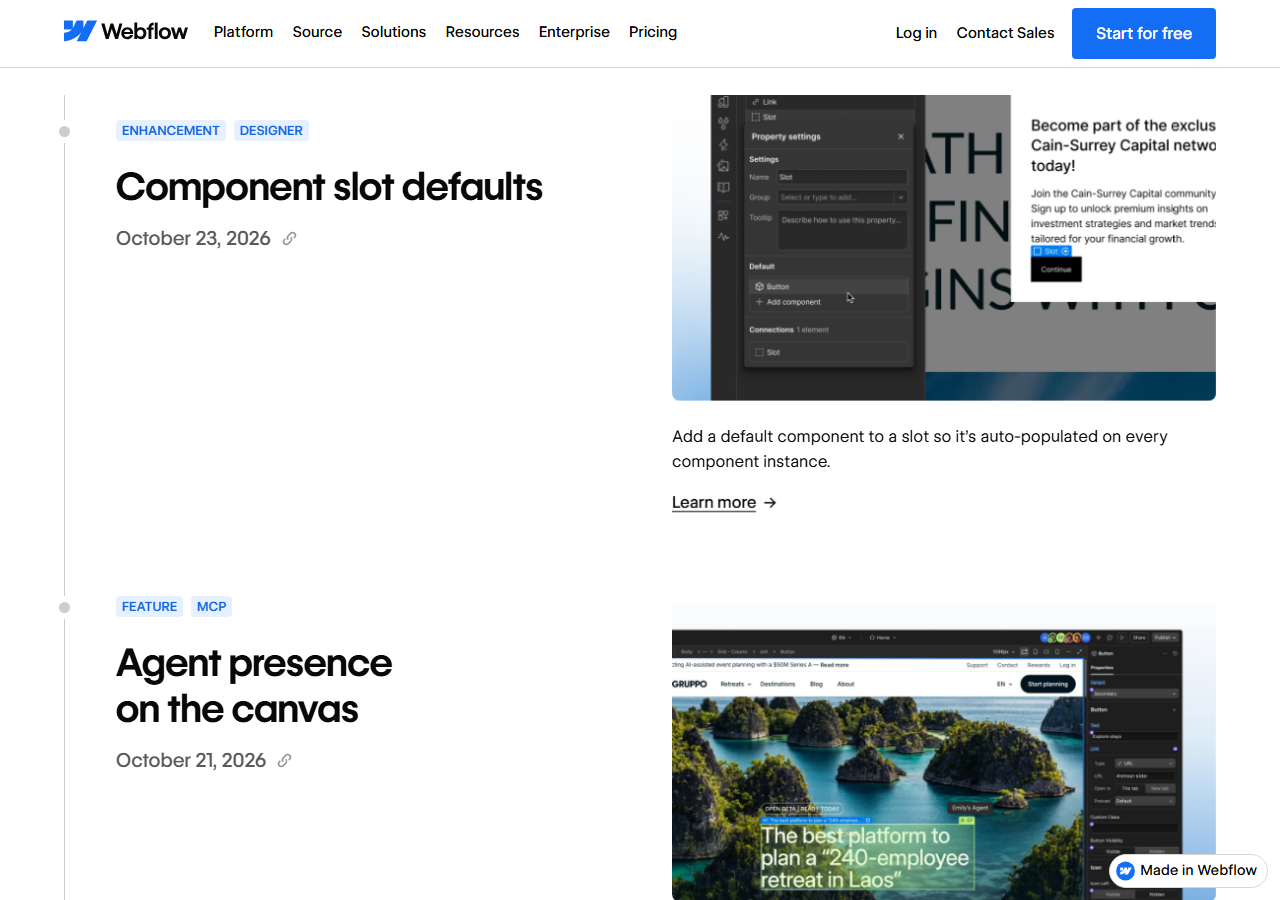Go to the Enterprise page
Screen dimensions: 1280x900
[574, 32]
